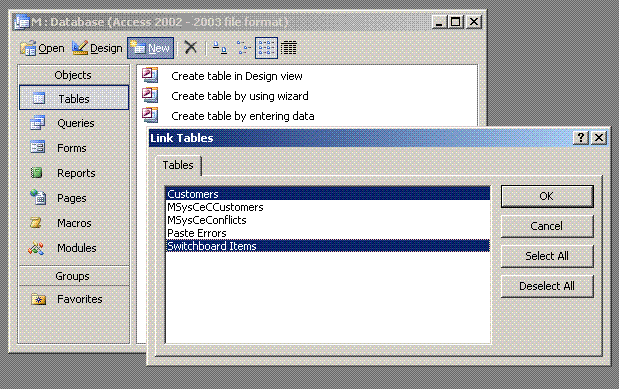Click the Link Tables help question button
Screen dimensions: 619x389
(580, 137)
